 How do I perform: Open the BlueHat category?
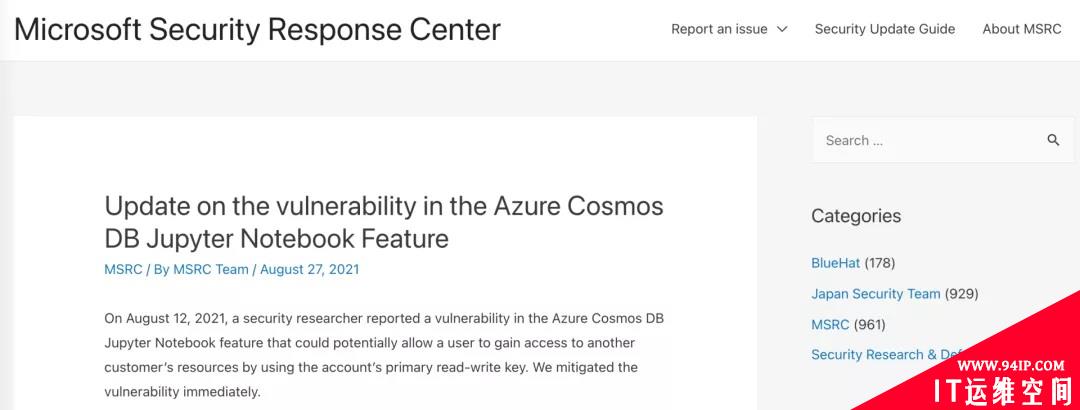pyautogui.click(x=835, y=263)
